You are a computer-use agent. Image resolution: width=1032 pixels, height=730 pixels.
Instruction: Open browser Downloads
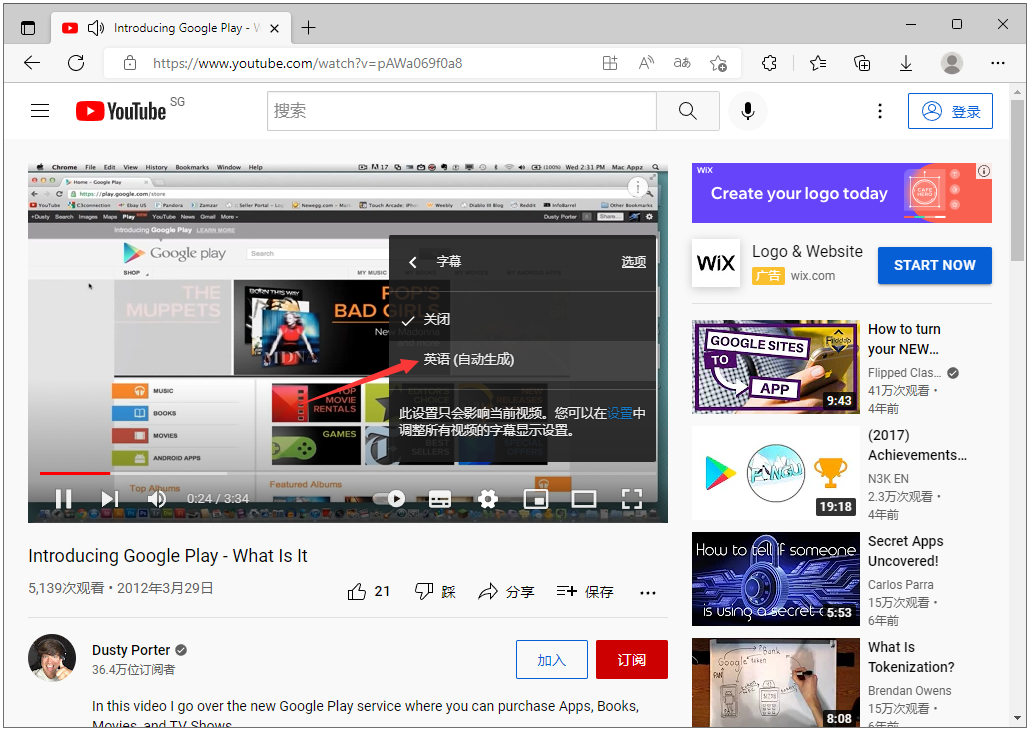click(906, 63)
